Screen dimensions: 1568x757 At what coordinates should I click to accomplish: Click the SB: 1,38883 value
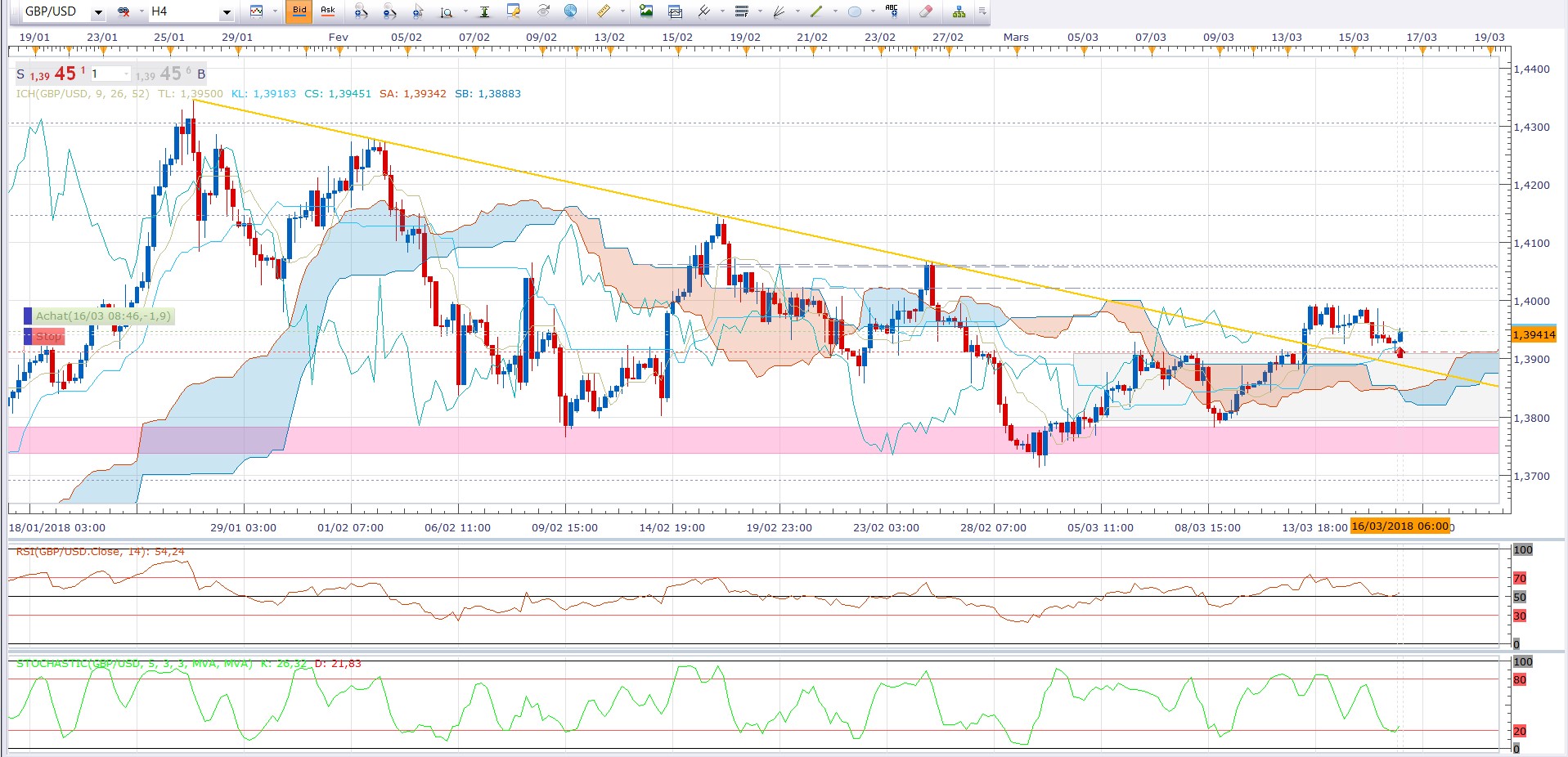point(488,94)
